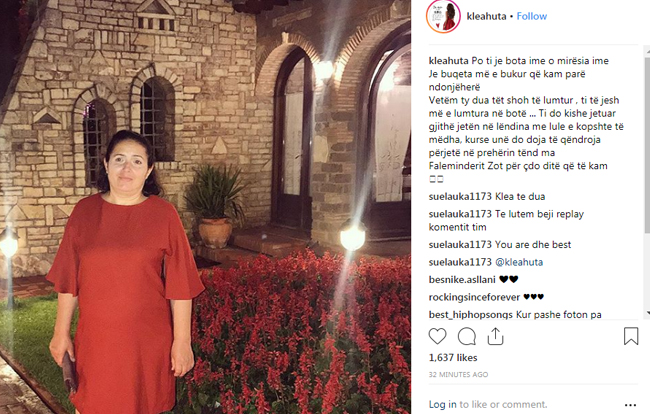Viewport: 650px width, 414px height.
Task: Open suelauka1173 profile from 'Klea te dua' comment
Action: (460, 196)
